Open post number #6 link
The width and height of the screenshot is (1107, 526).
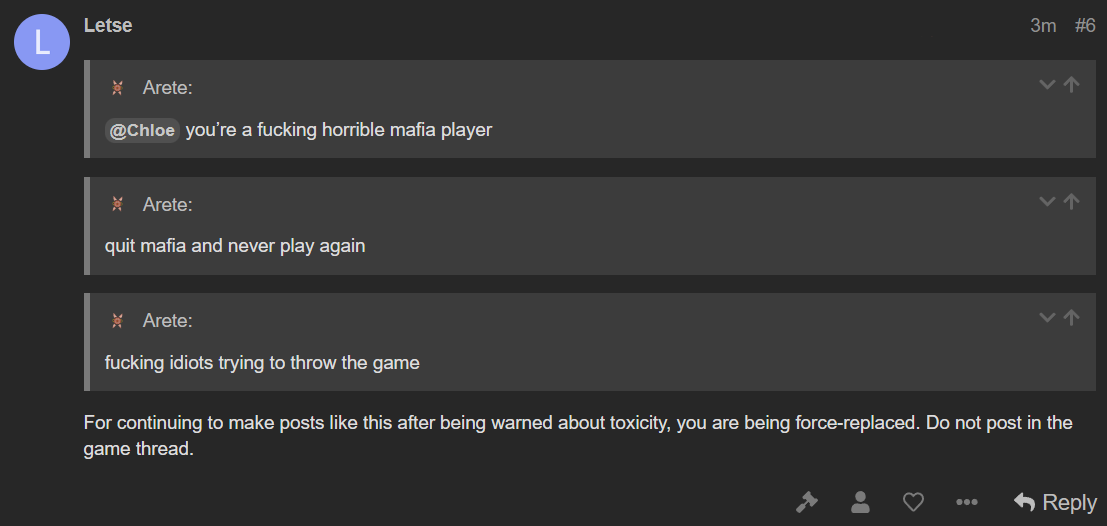point(1085,26)
